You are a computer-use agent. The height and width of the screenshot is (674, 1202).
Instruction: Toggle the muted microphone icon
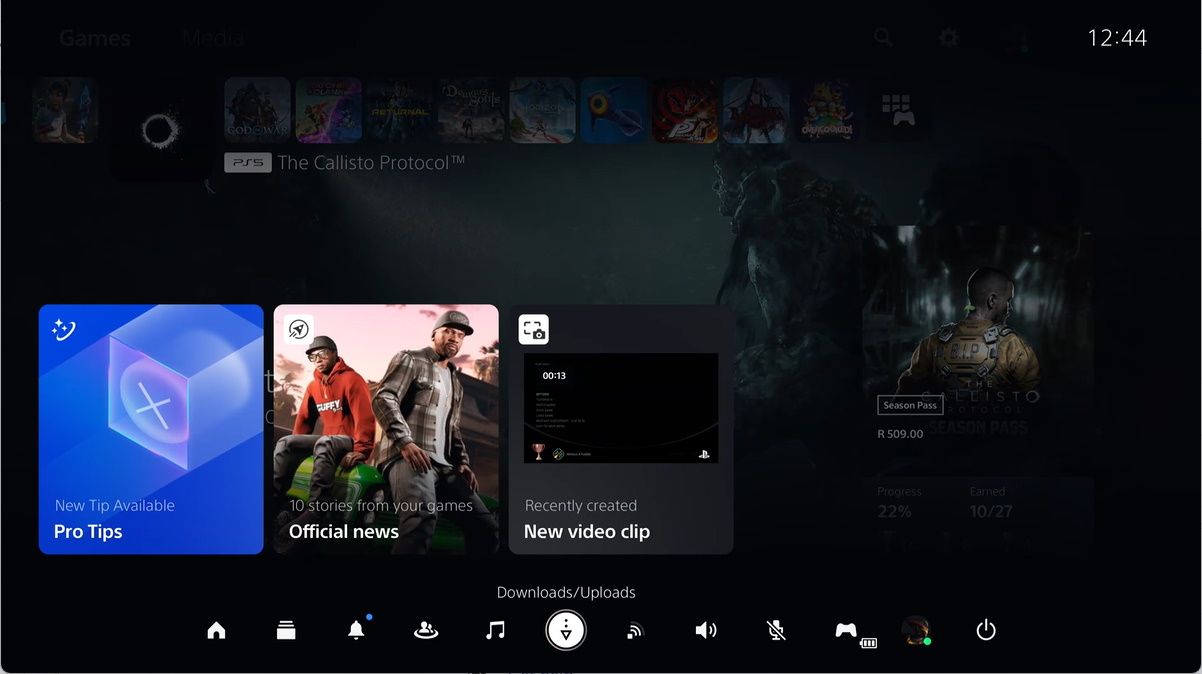pyautogui.click(x=776, y=630)
